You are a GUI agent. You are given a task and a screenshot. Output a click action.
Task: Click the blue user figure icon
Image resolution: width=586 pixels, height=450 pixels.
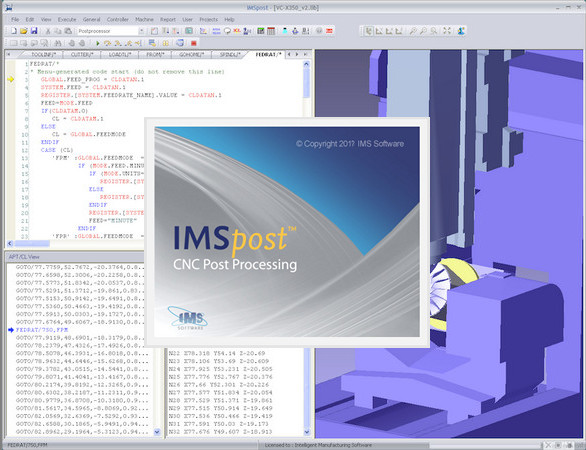coord(461,31)
